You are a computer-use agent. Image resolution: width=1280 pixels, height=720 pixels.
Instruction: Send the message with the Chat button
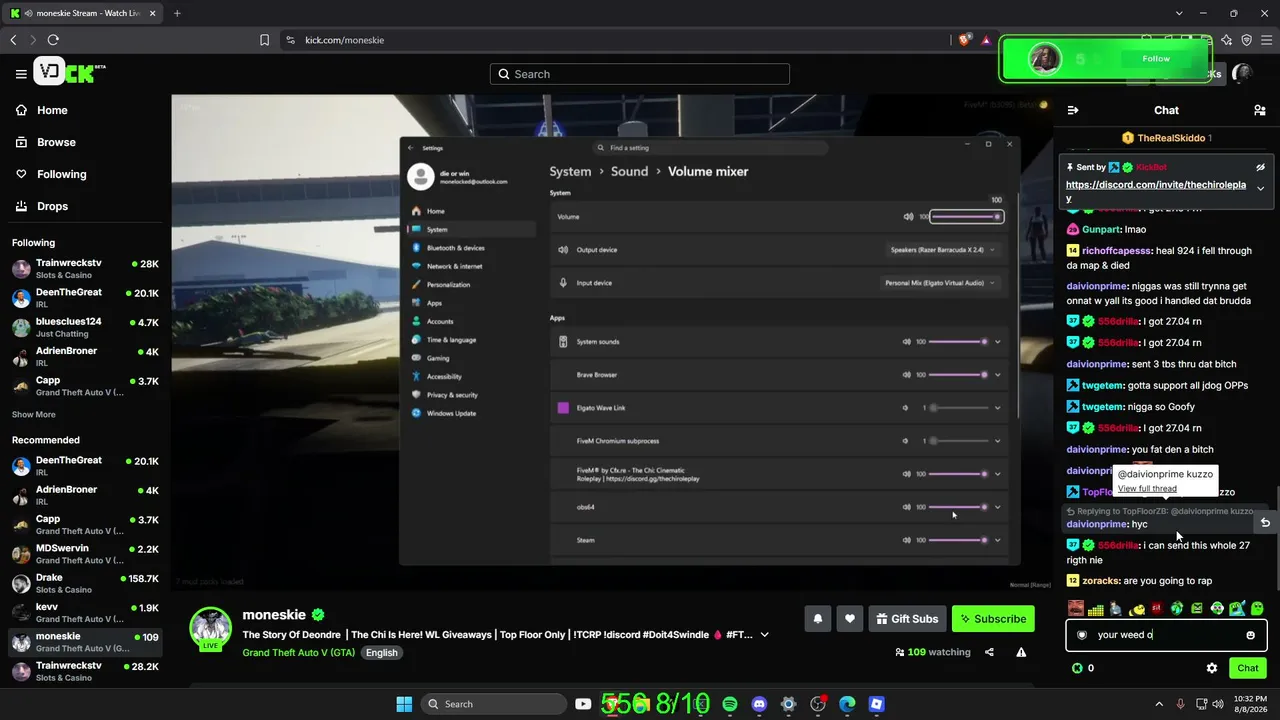(1248, 668)
